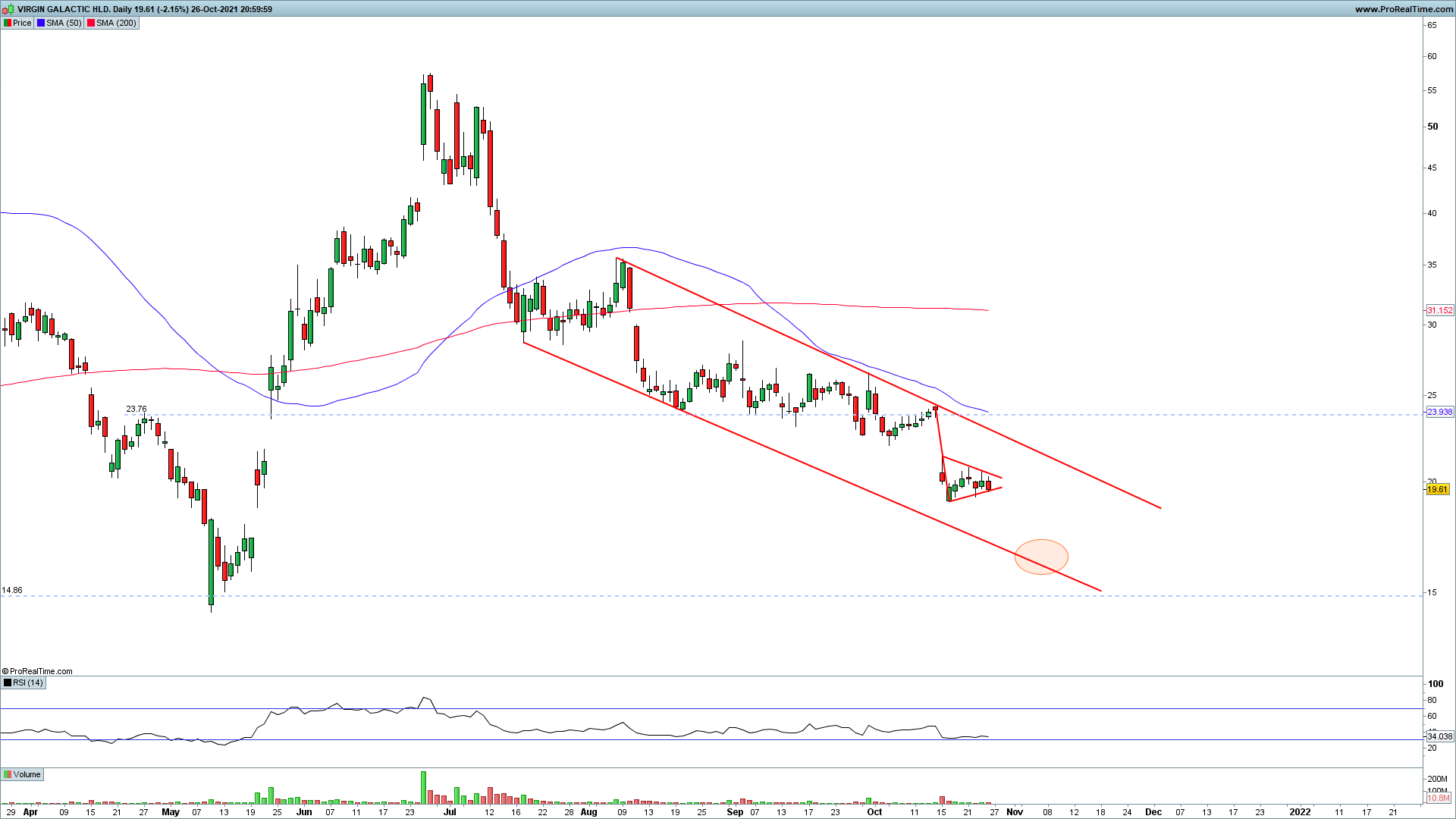Viewport: 1456px width, 819px height.
Task: Click the © ProRealTime.com watermark link
Action: tap(38, 671)
